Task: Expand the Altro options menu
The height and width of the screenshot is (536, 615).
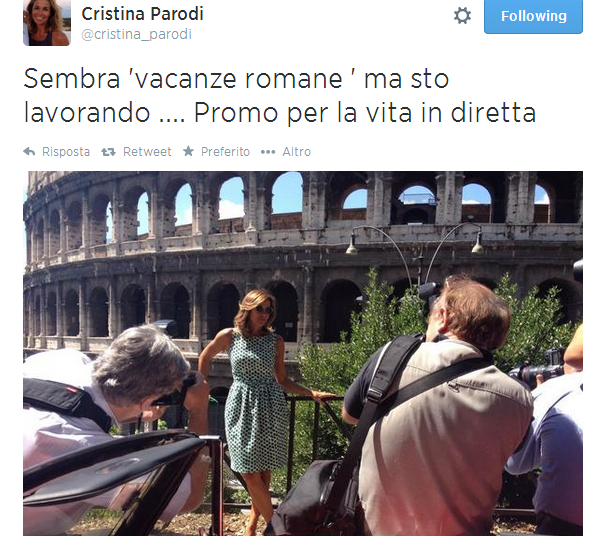Action: (297, 152)
